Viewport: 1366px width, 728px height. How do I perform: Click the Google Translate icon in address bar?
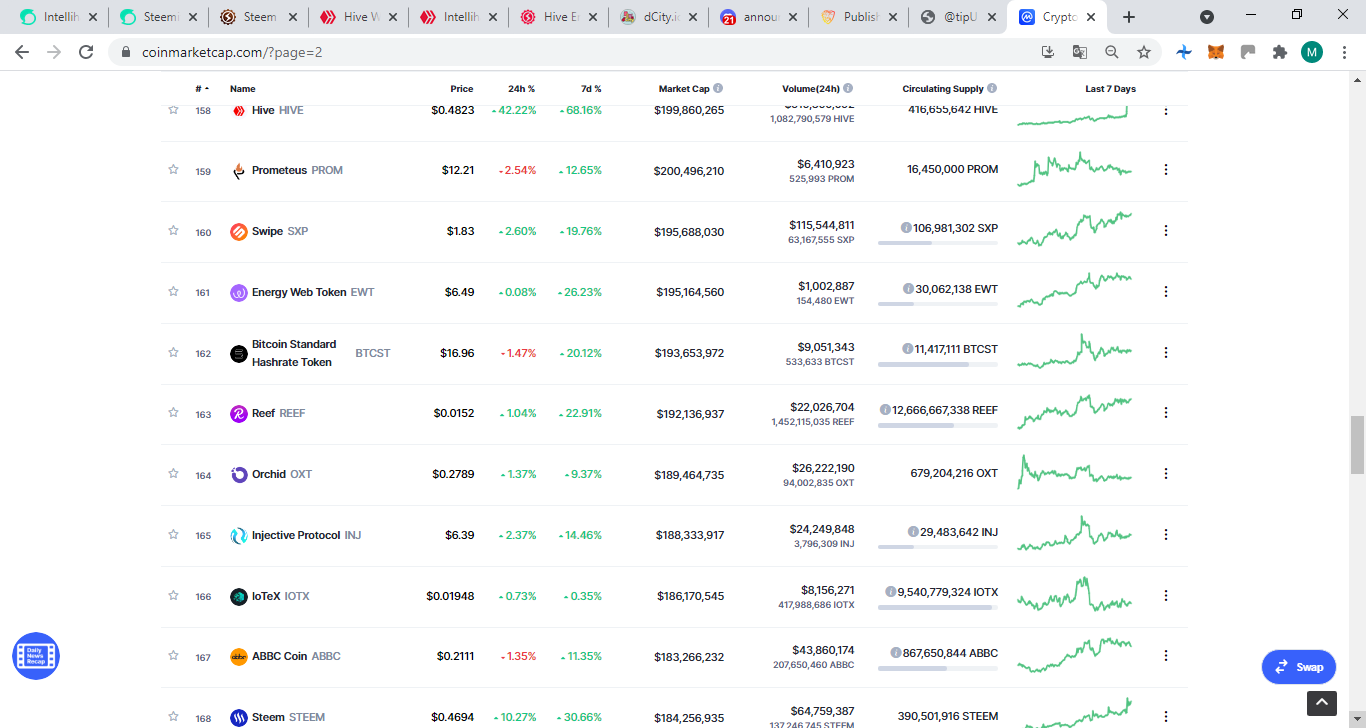tap(1080, 52)
